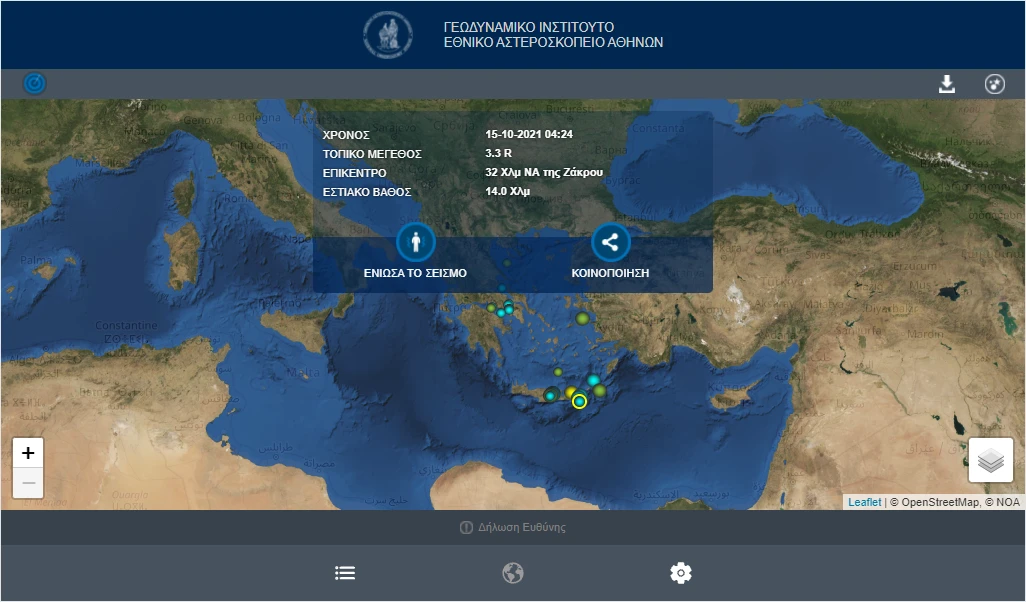Screen dimensions: 1026x602
Task: Click the "ΕΝΙΩΣΑ ΤΟ ΣΕΙΣΜΟ" person icon
Action: (416, 242)
